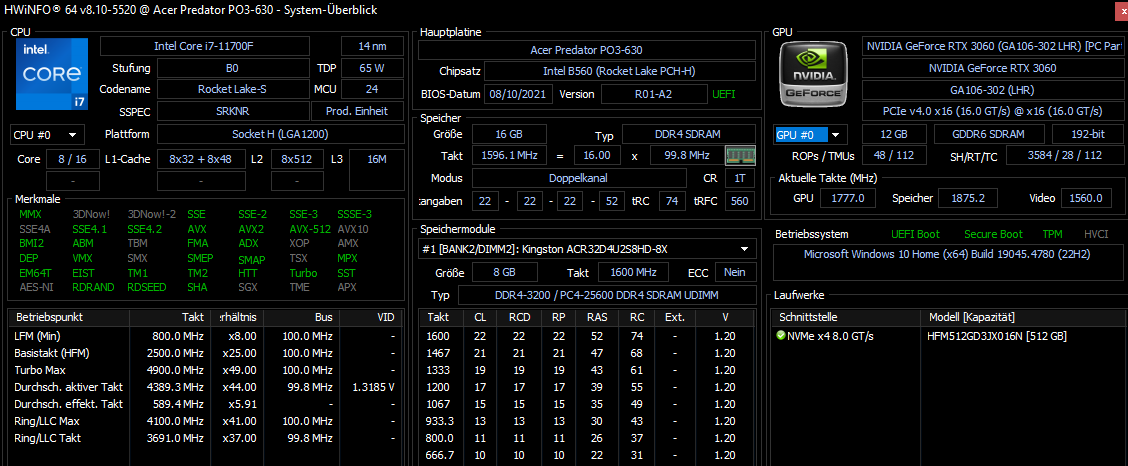Click the ECC value Nein

734,273
